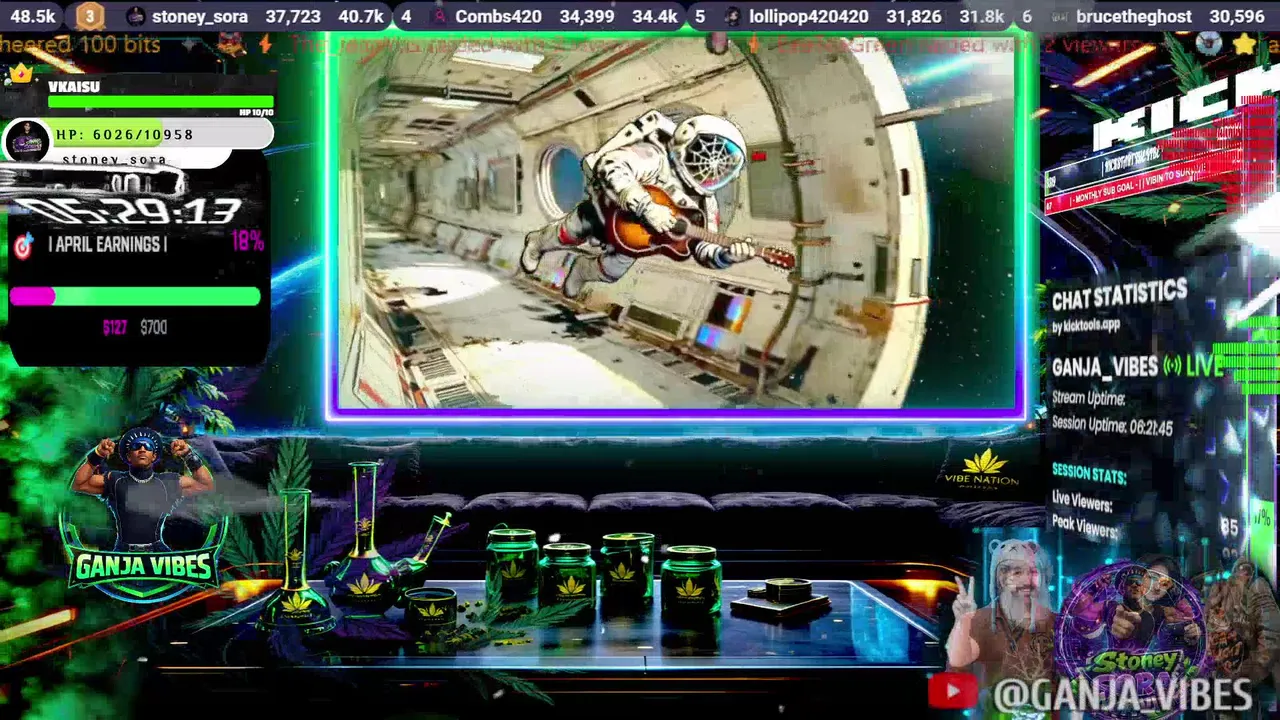Click the green LIVE status text
This screenshot has width=1280, height=720.
[x=1205, y=365]
